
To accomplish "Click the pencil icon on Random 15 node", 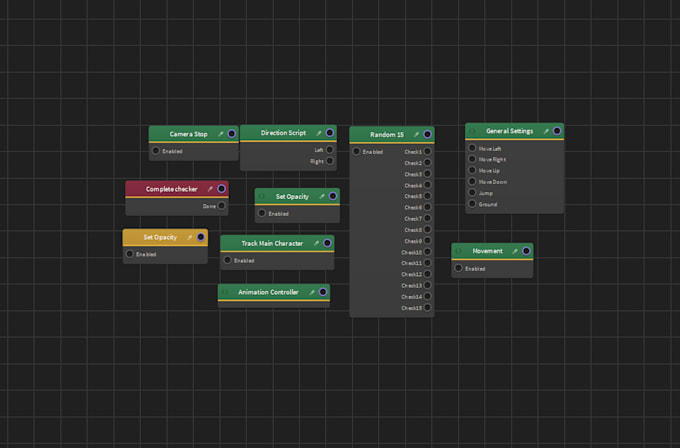I will click(416, 134).
